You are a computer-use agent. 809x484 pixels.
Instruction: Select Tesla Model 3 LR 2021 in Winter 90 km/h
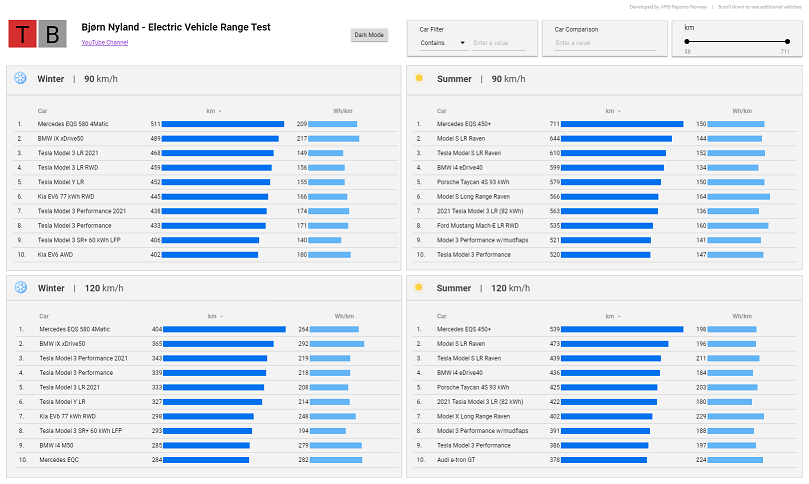click(x=68, y=153)
